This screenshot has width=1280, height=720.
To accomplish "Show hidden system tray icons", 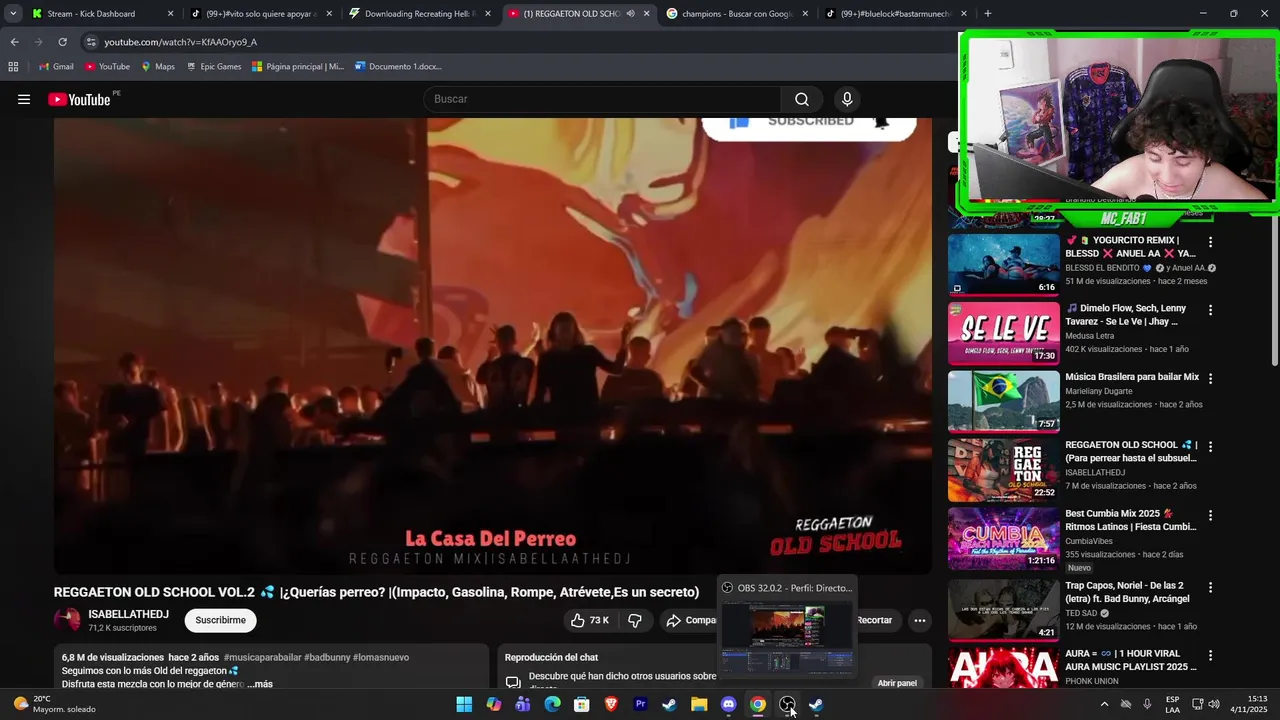I will click(x=1104, y=704).
